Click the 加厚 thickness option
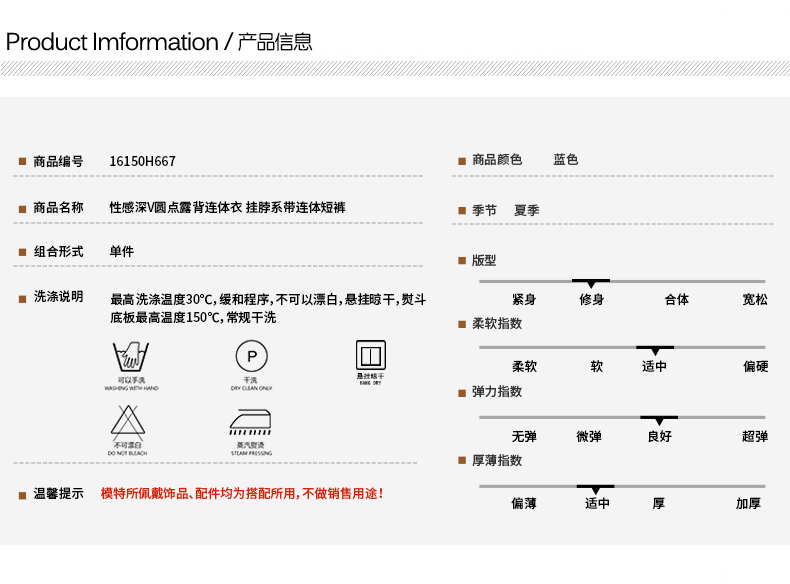This screenshot has height=584, width=790. tap(748, 503)
